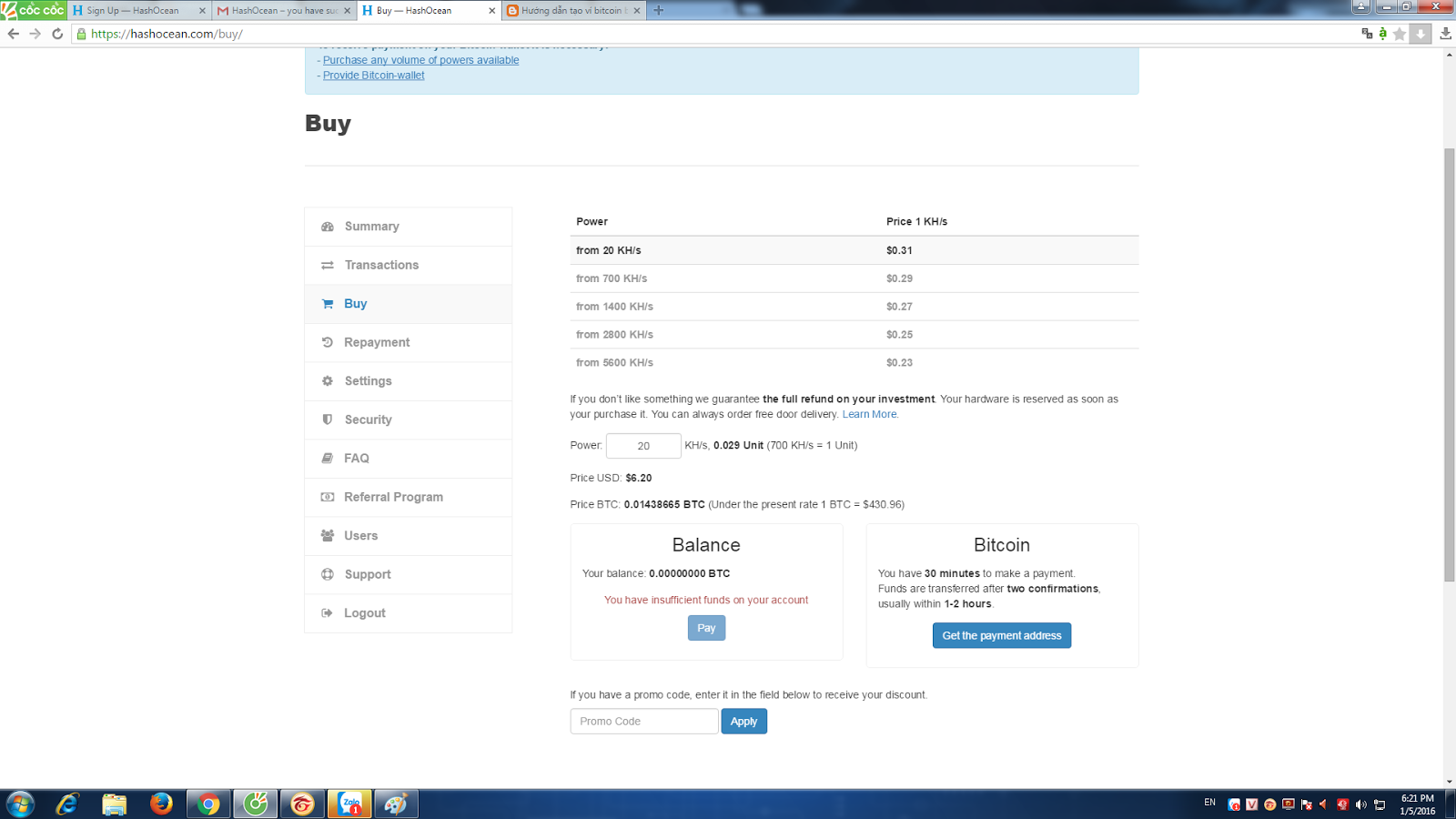
Task: Open the translate page icon in address bar
Action: coord(1367,34)
